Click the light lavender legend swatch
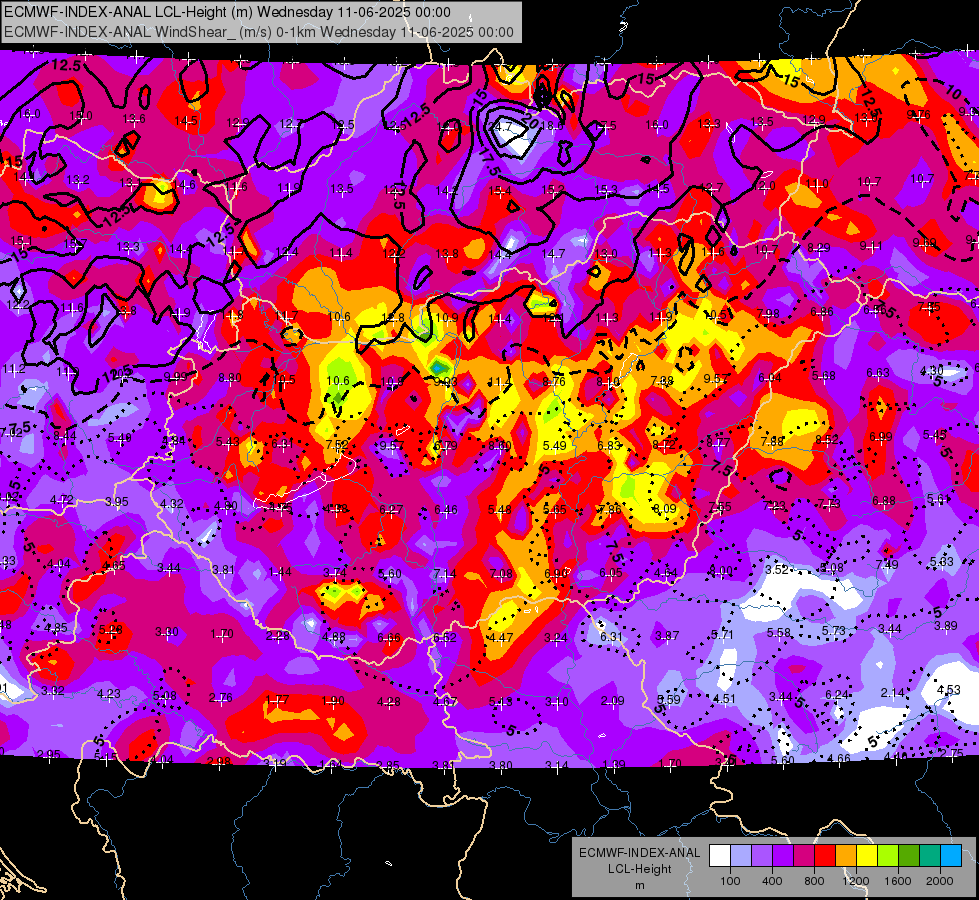The height and width of the screenshot is (900, 979). [741, 855]
